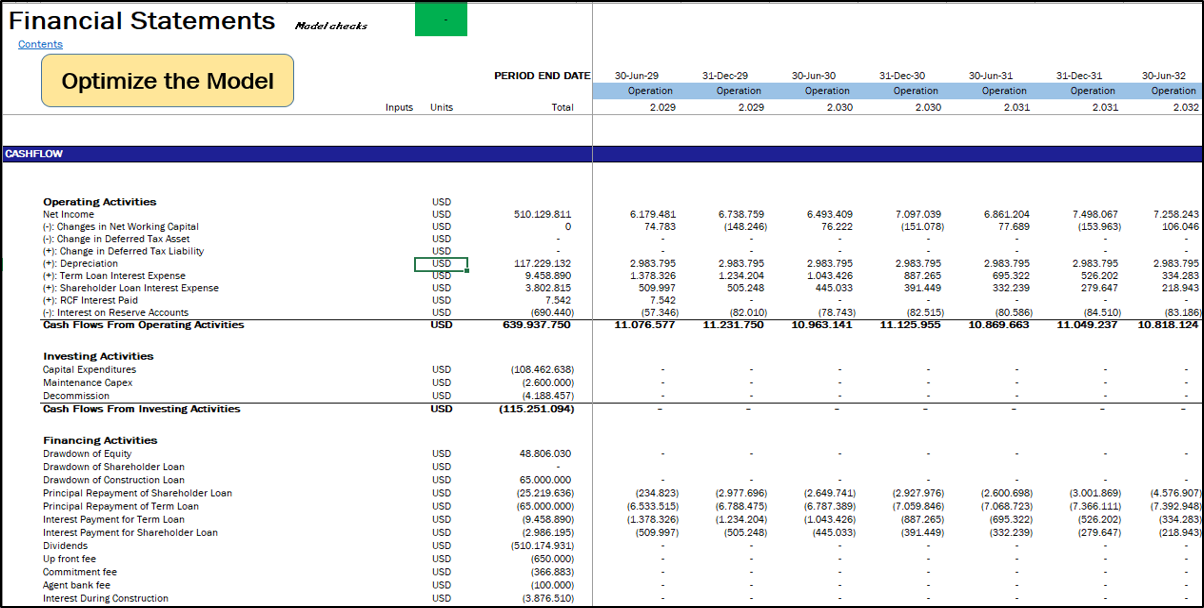This screenshot has width=1204, height=608.
Task: Select the Depreciation USD units cell
Action: pyautogui.click(x=441, y=264)
